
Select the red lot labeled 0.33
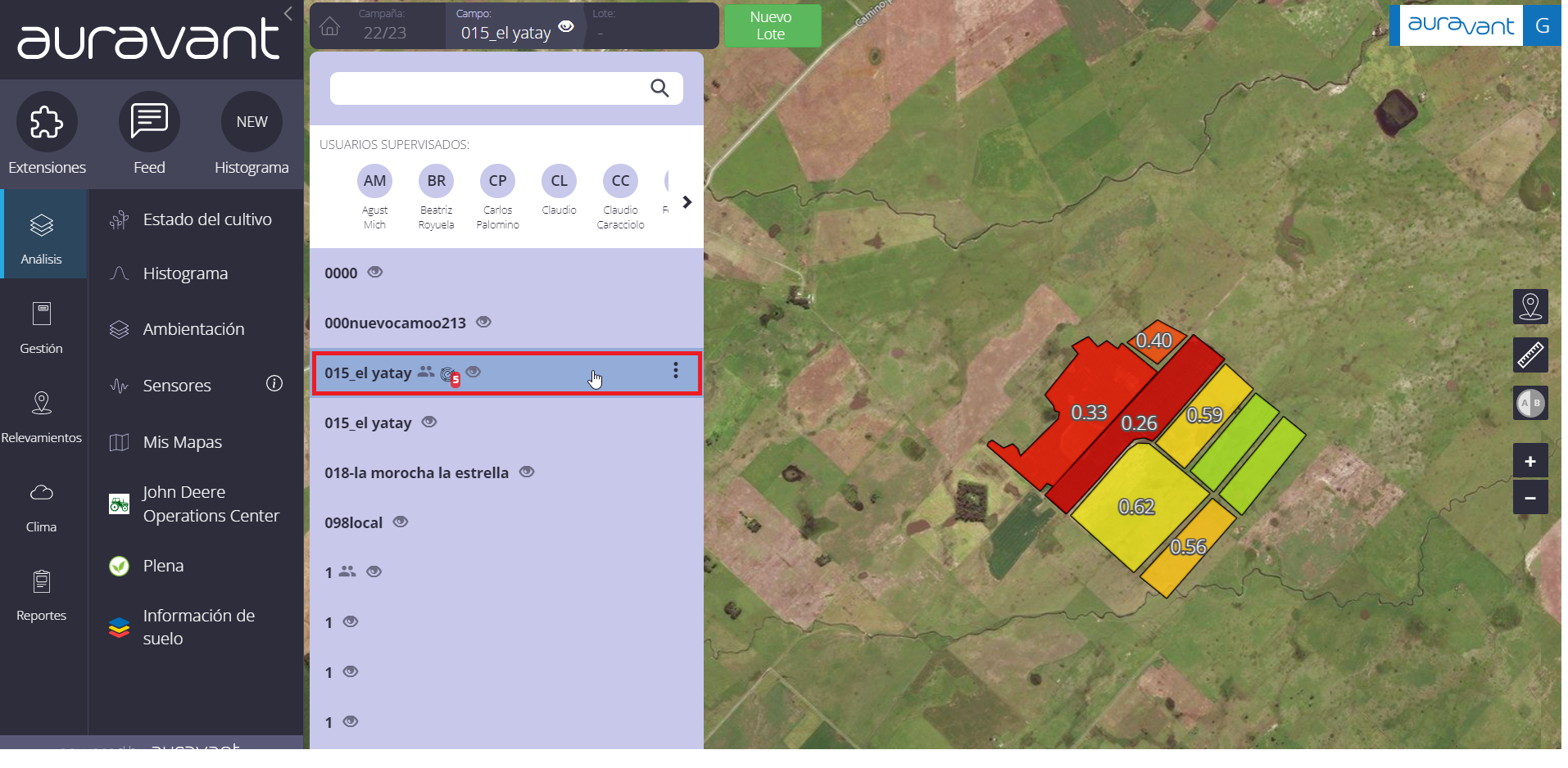pos(1089,413)
